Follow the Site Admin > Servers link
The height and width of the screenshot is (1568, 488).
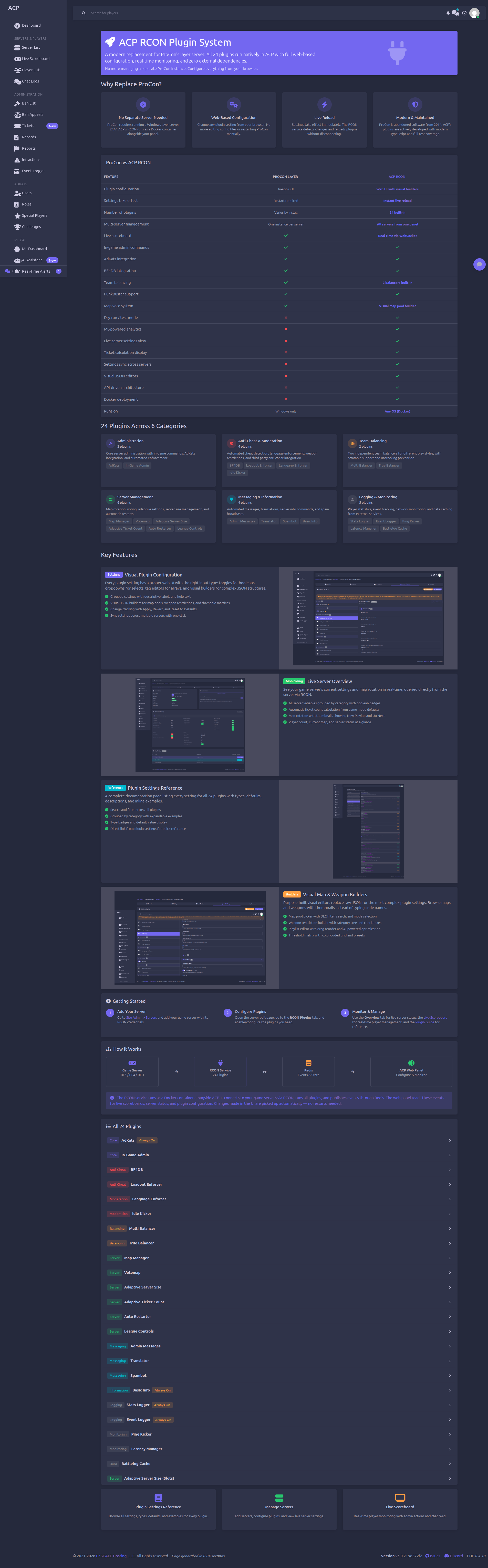141,1017
